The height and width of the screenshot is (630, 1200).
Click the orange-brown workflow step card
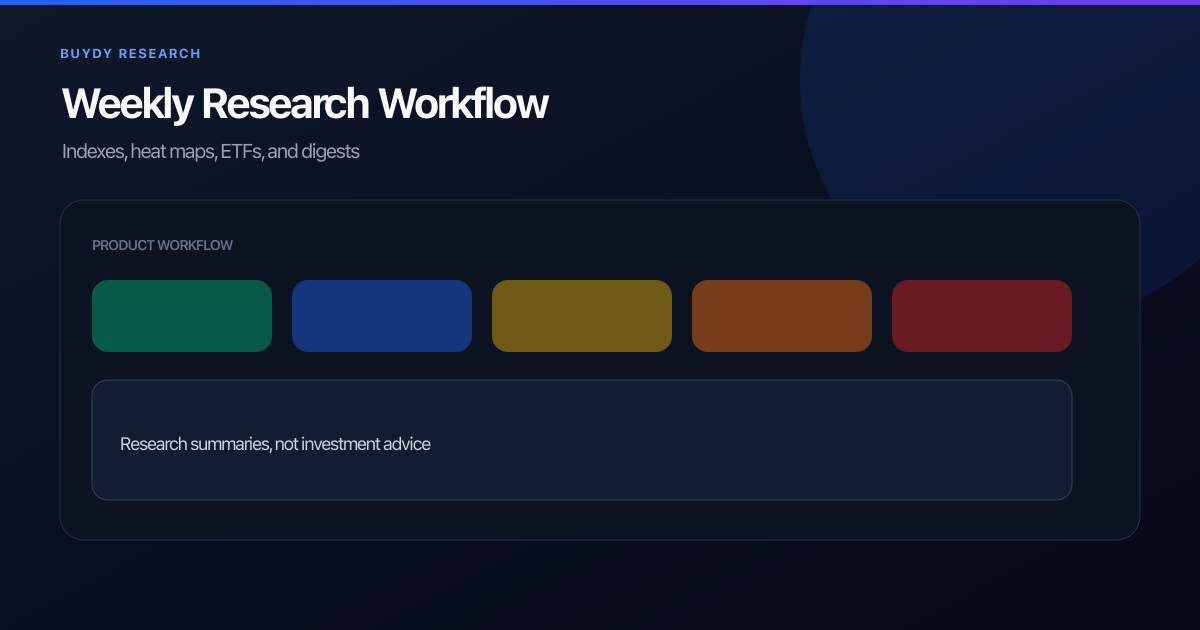pyautogui.click(x=782, y=316)
